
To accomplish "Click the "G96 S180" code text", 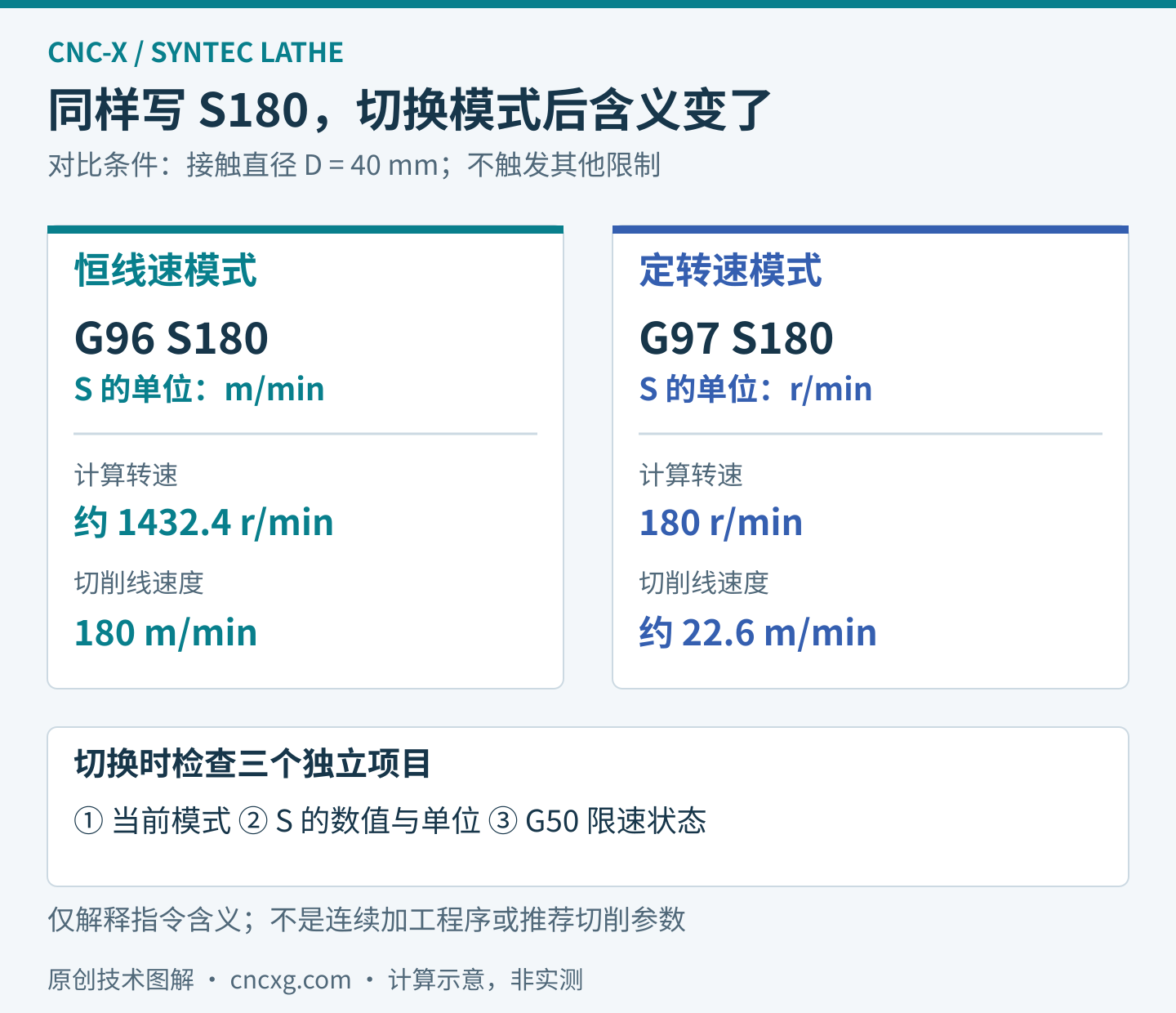I will [171, 338].
